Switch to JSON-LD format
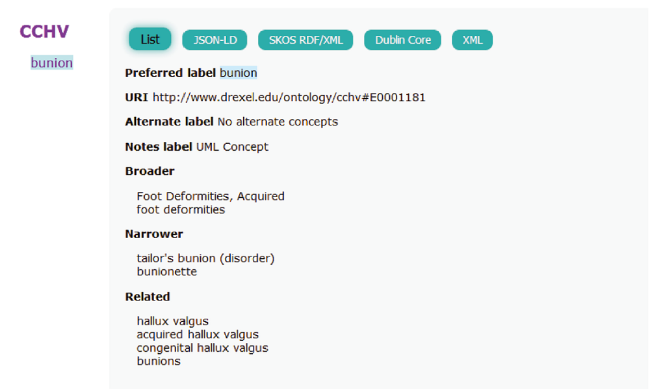650x389 pixels. pos(215,40)
